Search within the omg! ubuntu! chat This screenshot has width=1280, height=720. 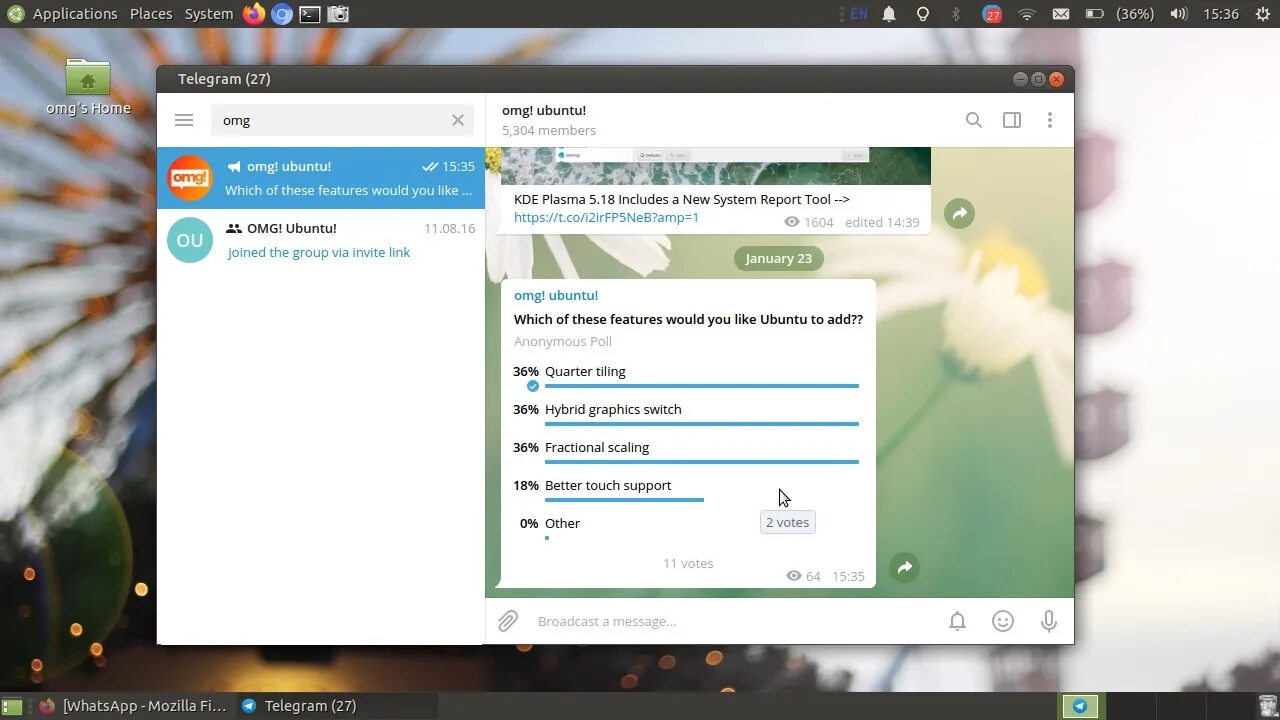974,120
